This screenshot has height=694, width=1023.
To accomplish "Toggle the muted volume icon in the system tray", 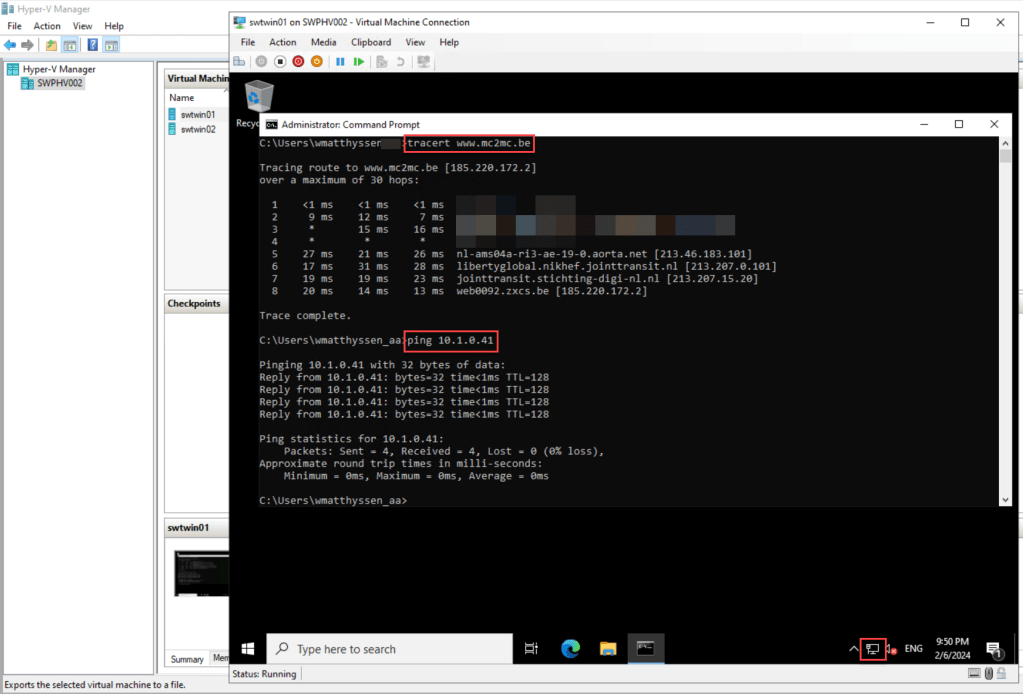I will click(892, 649).
